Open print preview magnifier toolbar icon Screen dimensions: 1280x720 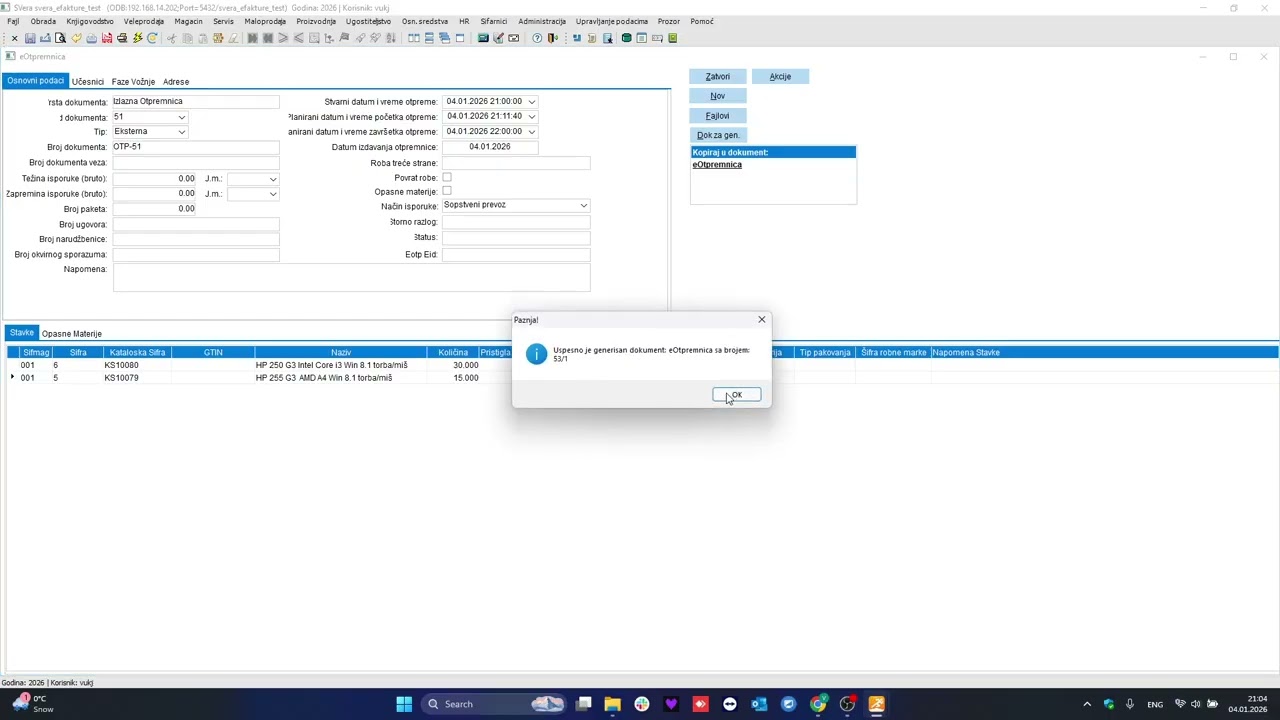tap(60, 38)
